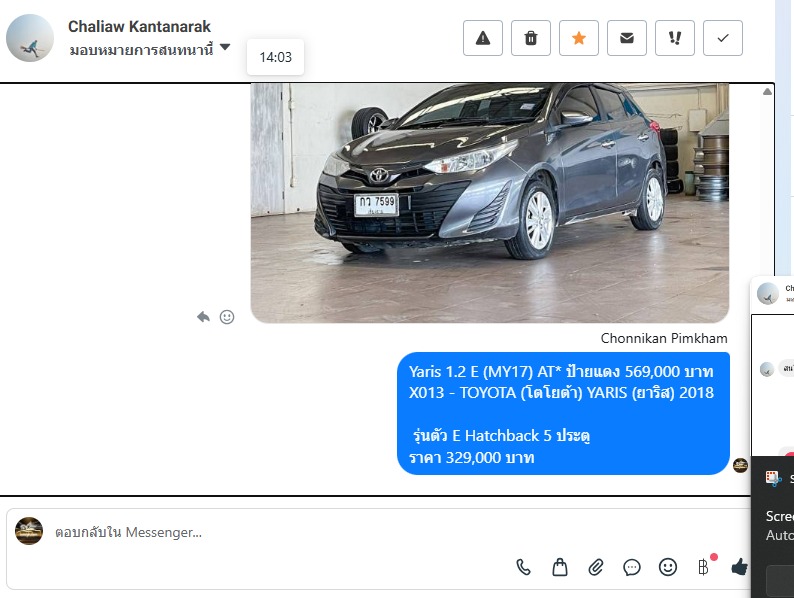The height and width of the screenshot is (598, 794).
Task: Click sender name Chonnikan Pimkham
Action: point(664,338)
